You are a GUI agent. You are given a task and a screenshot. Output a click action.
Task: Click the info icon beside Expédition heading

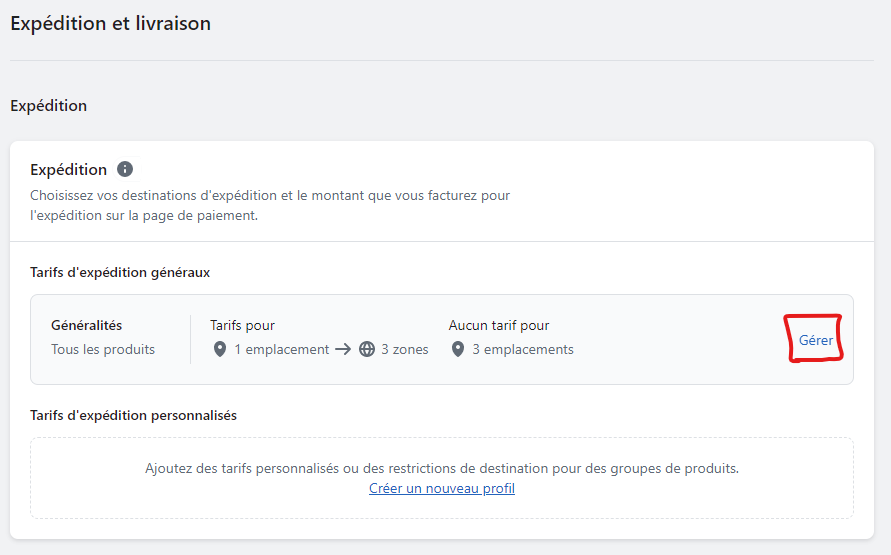click(x=125, y=169)
